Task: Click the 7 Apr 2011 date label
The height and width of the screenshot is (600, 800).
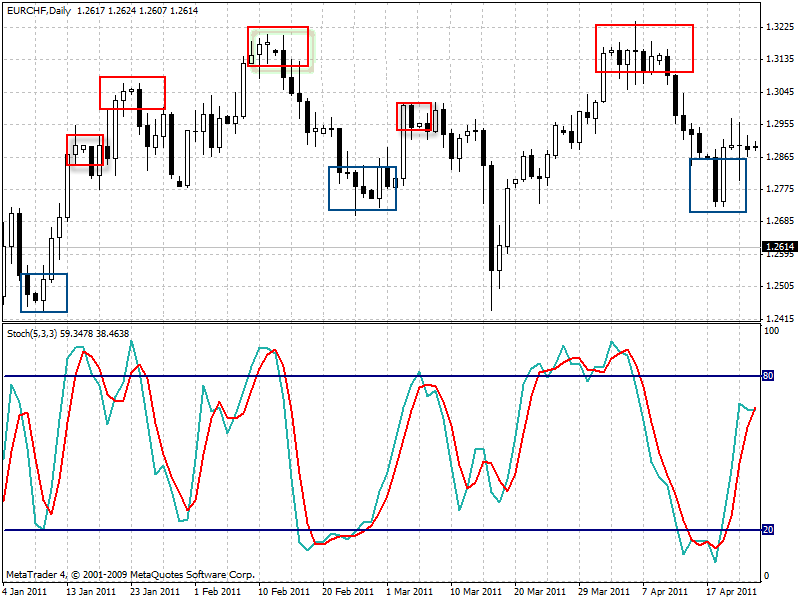Action: 665,592
